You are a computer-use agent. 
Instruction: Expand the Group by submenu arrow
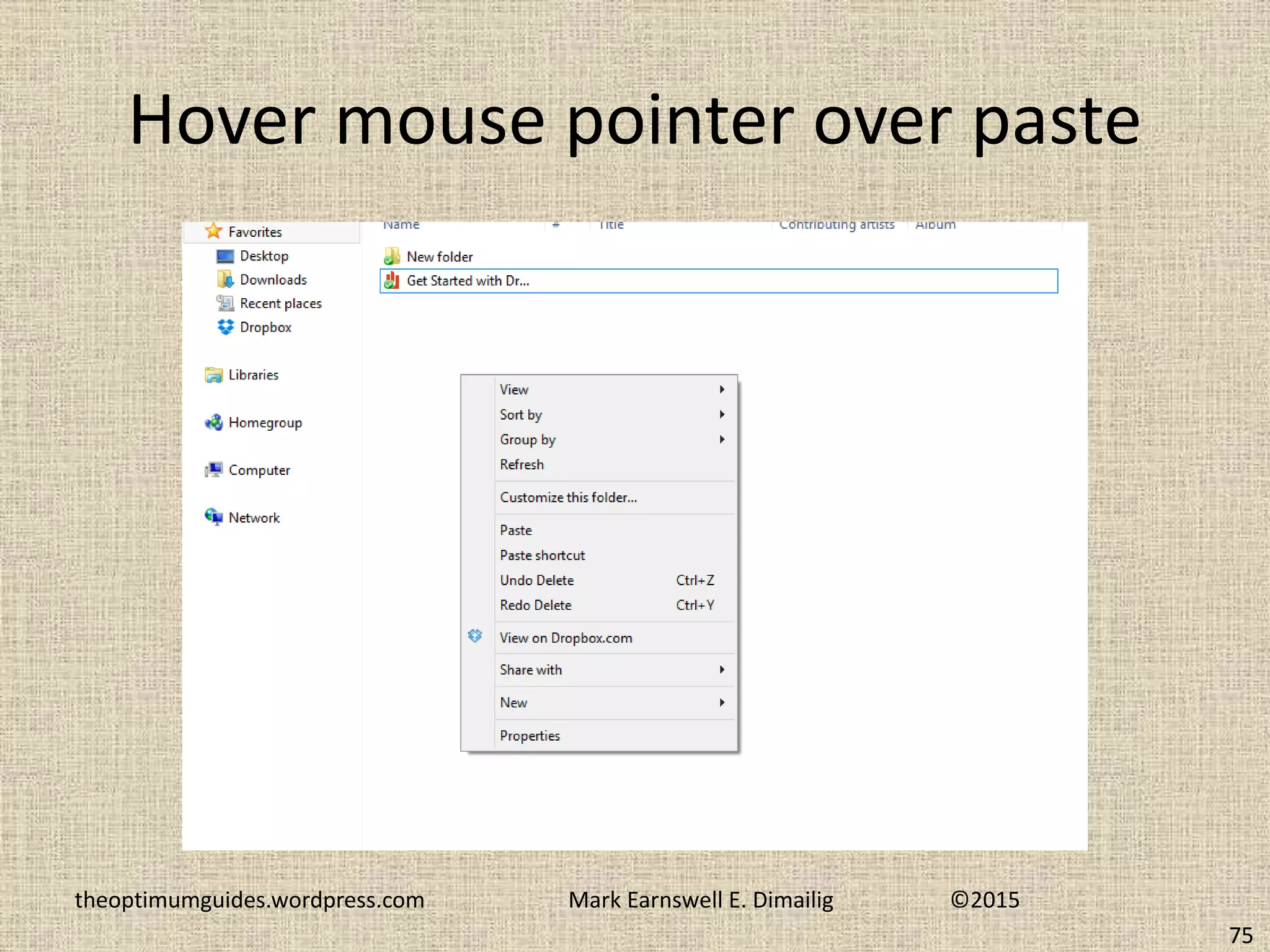pyautogui.click(x=722, y=439)
